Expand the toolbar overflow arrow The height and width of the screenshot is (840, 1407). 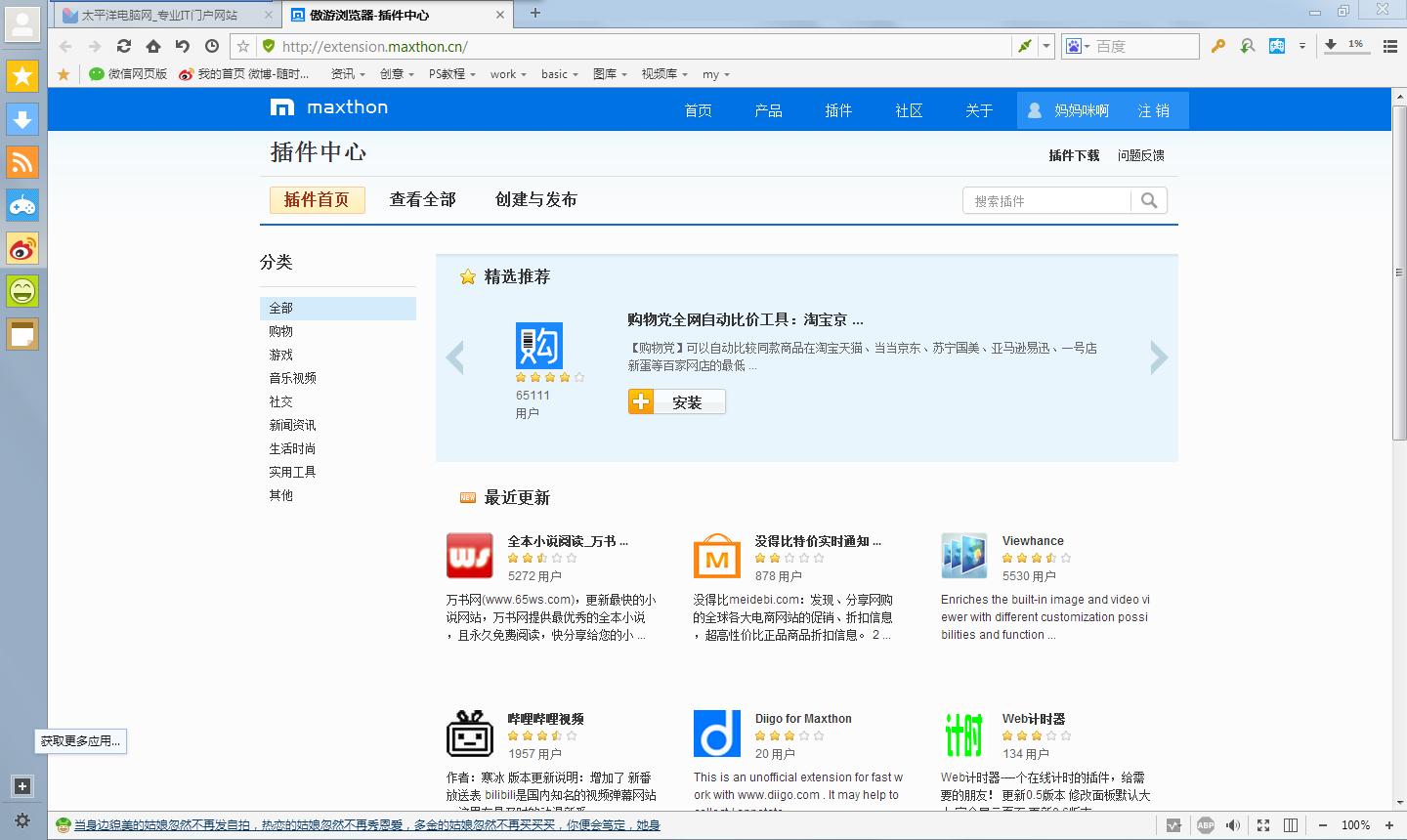click(1302, 46)
